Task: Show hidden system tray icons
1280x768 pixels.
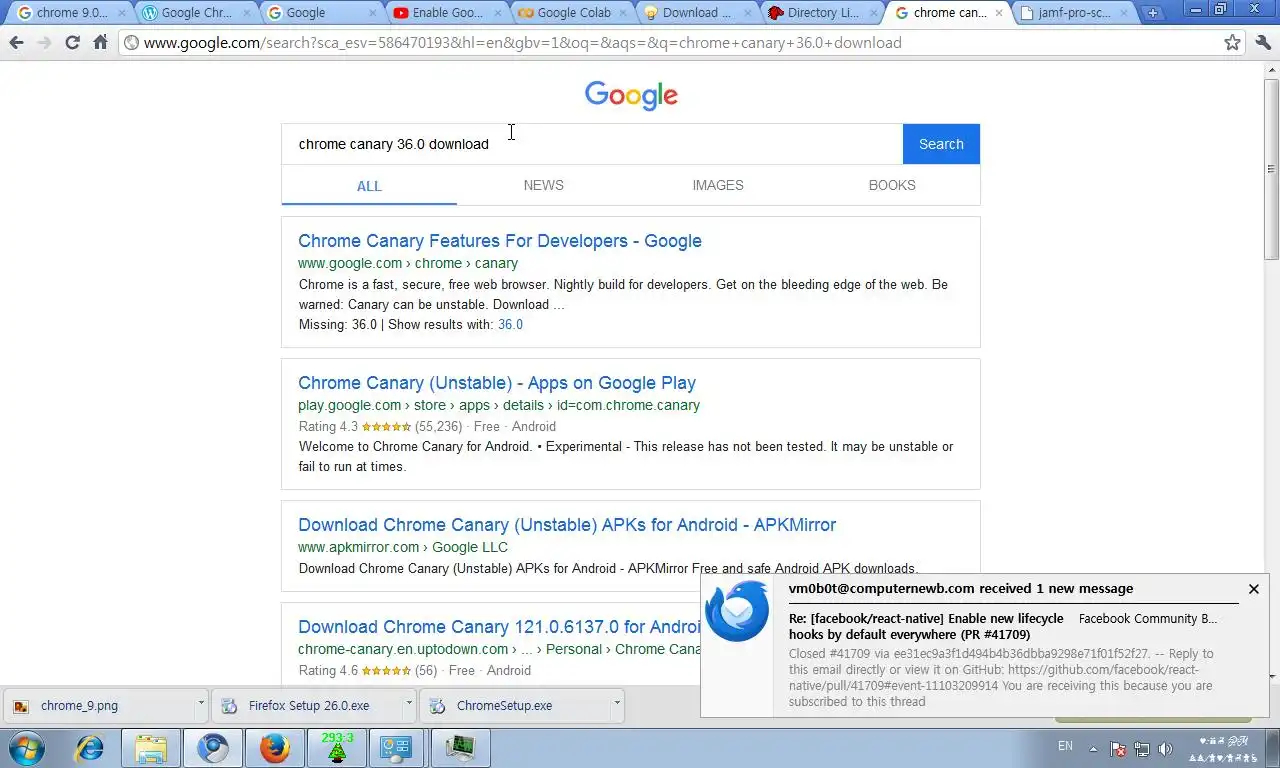Action: click(1093, 748)
